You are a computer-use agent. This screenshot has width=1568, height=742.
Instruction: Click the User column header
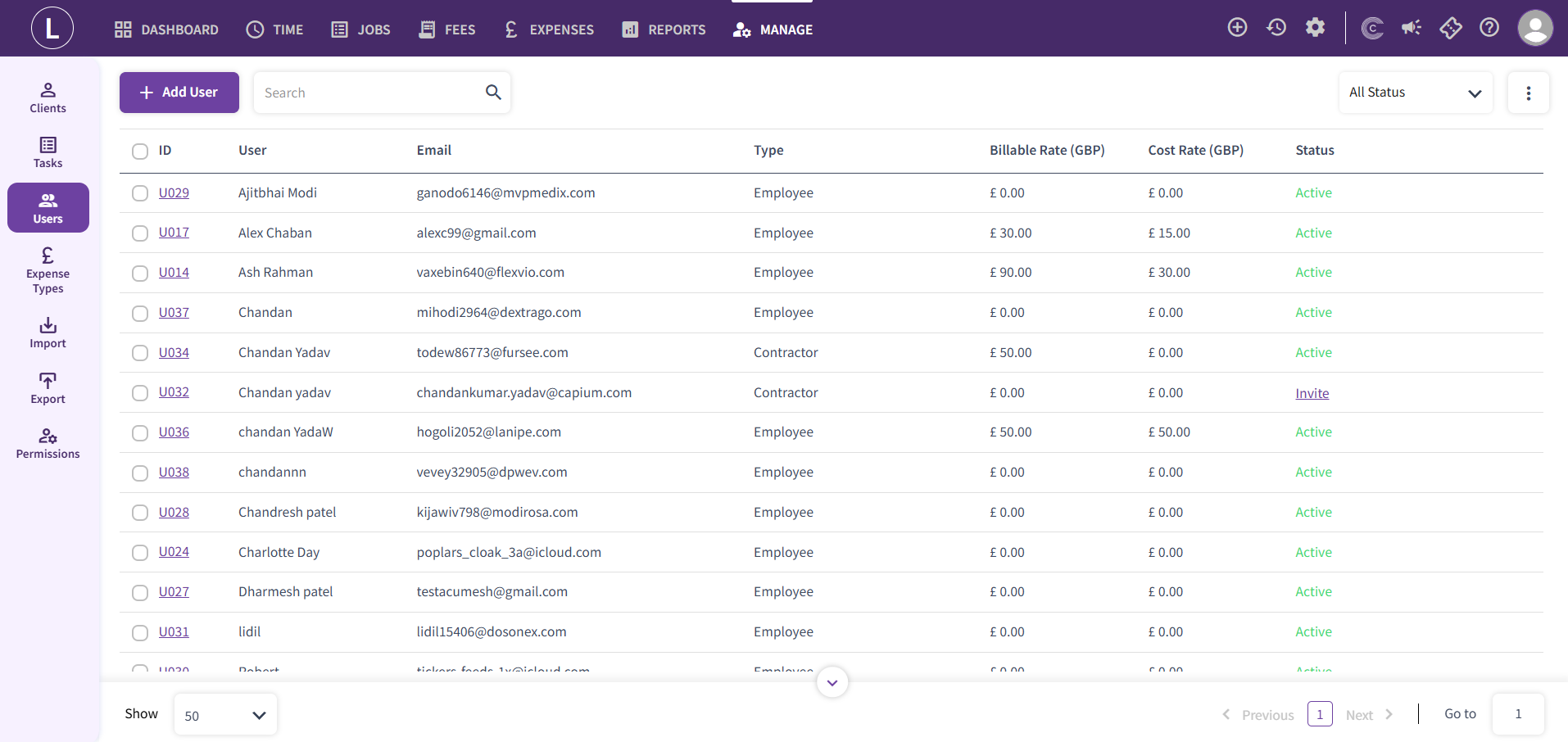click(252, 150)
